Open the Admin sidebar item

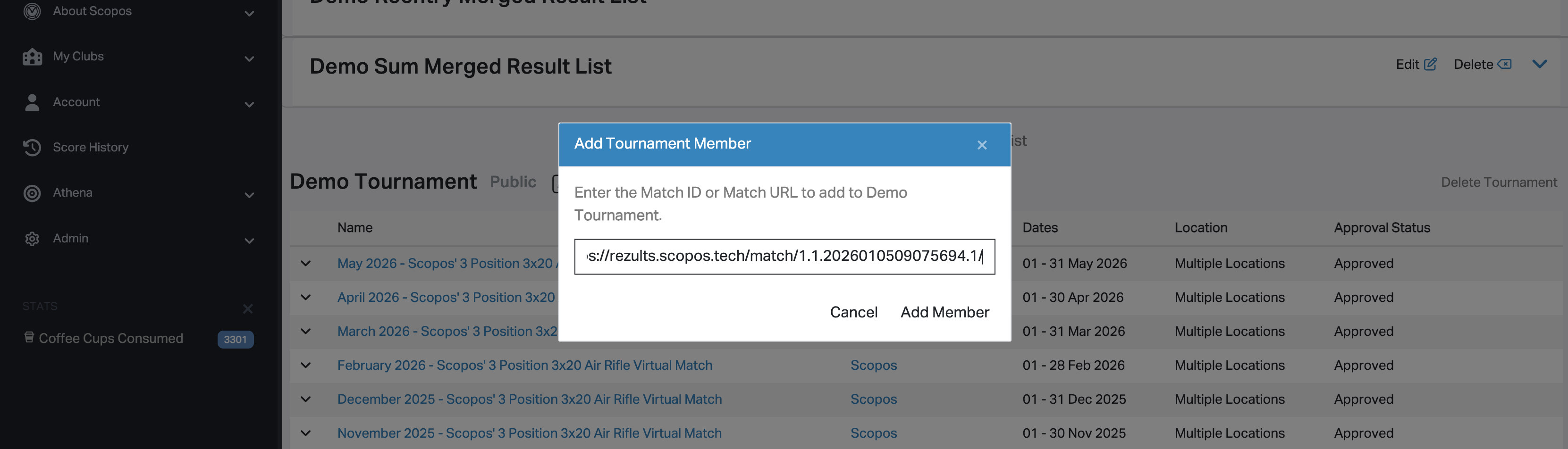pos(71,238)
